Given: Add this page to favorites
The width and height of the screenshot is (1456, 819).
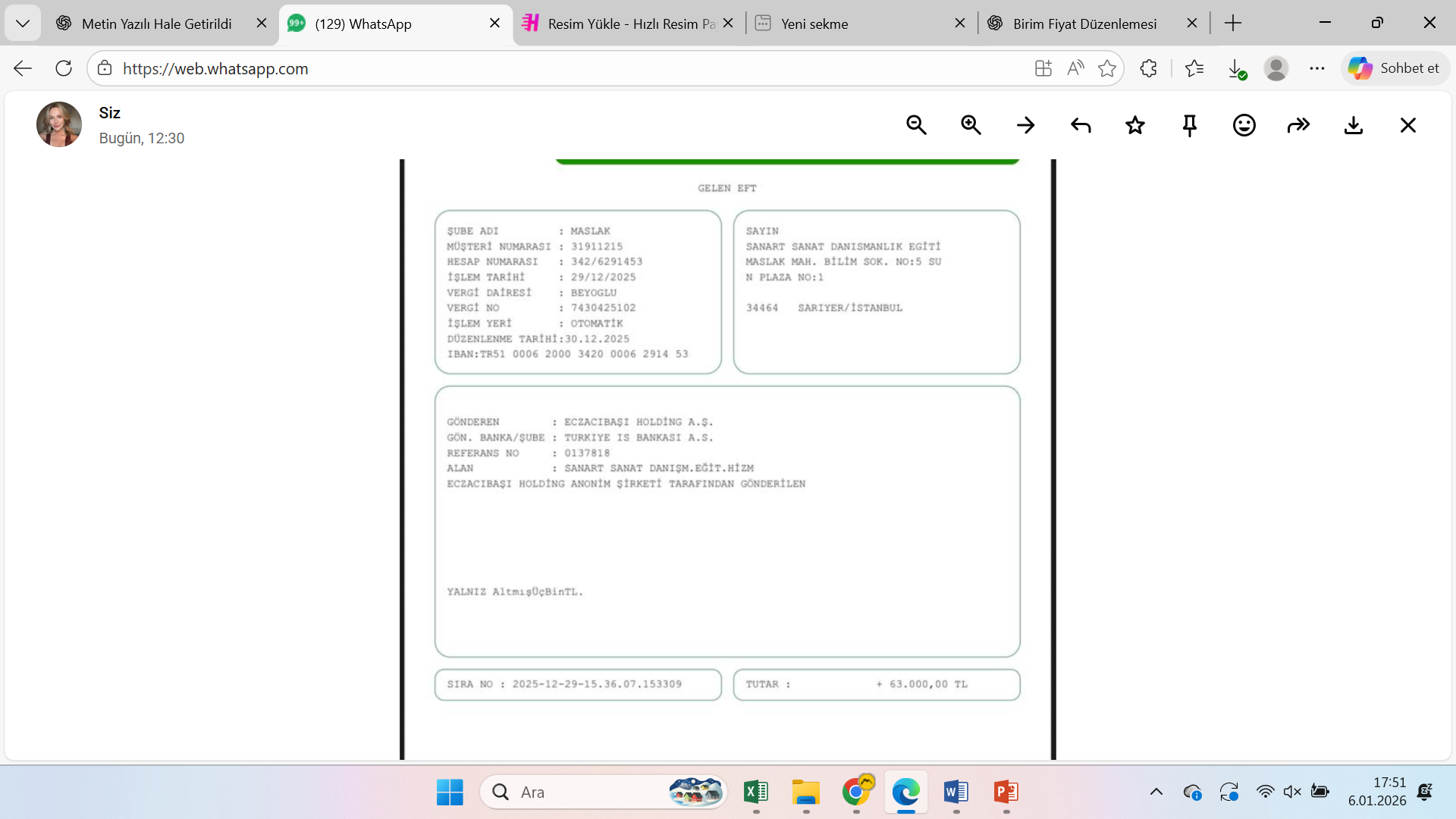Looking at the screenshot, I should click(x=1107, y=68).
